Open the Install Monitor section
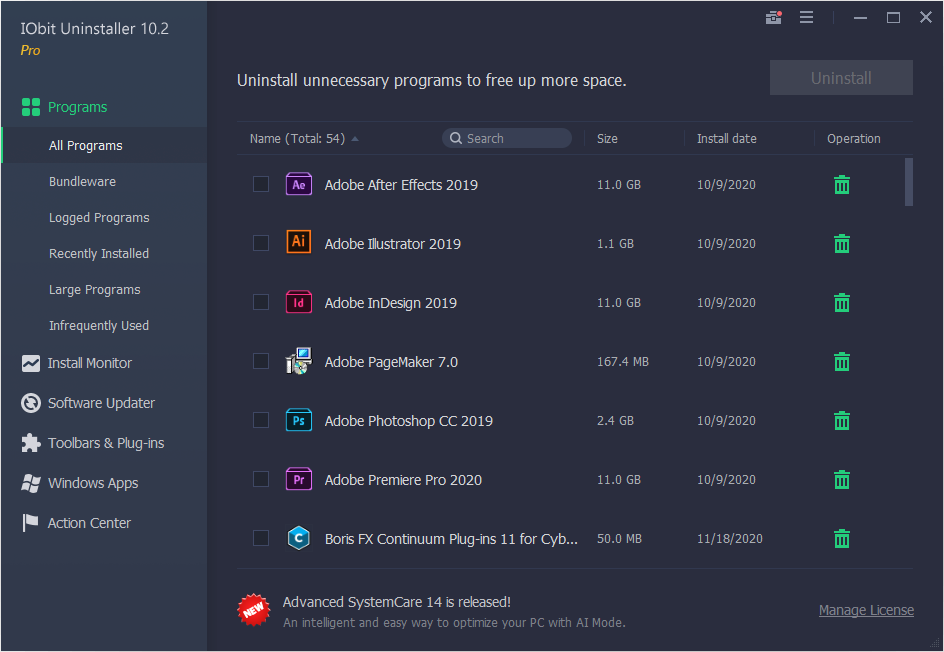This screenshot has width=944, height=652. [x=90, y=363]
